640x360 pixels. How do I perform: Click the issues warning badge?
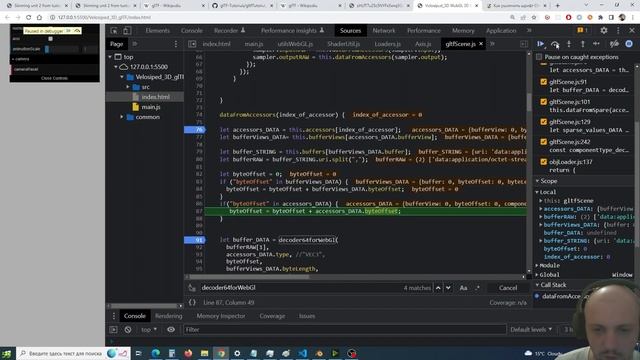tap(582, 31)
